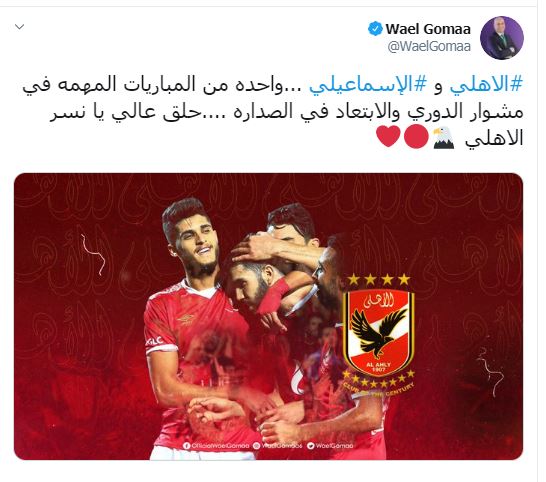Click the Al Ahly club crest logo
The image size is (546, 482).
click(379, 333)
